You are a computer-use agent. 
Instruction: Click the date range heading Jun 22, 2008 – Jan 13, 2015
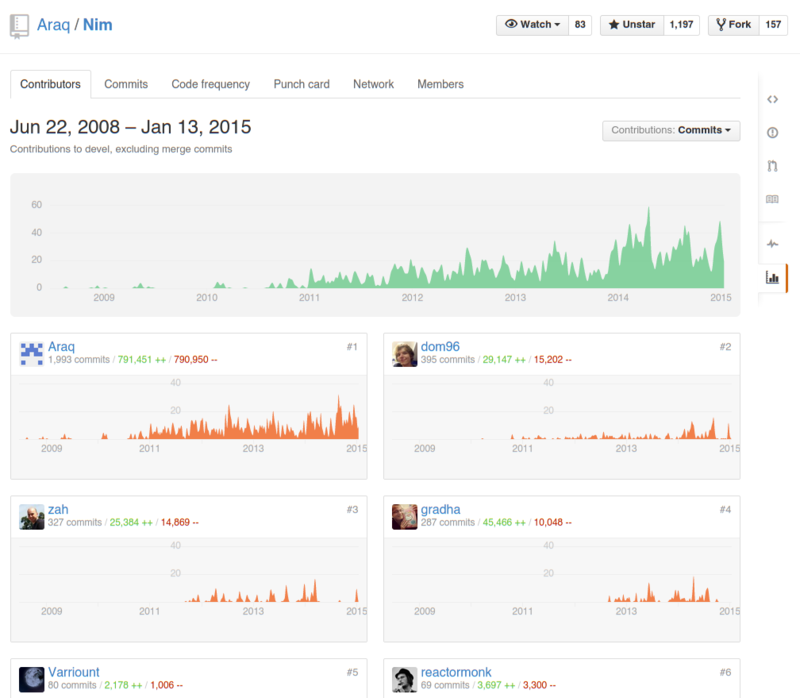pyautogui.click(x=131, y=127)
